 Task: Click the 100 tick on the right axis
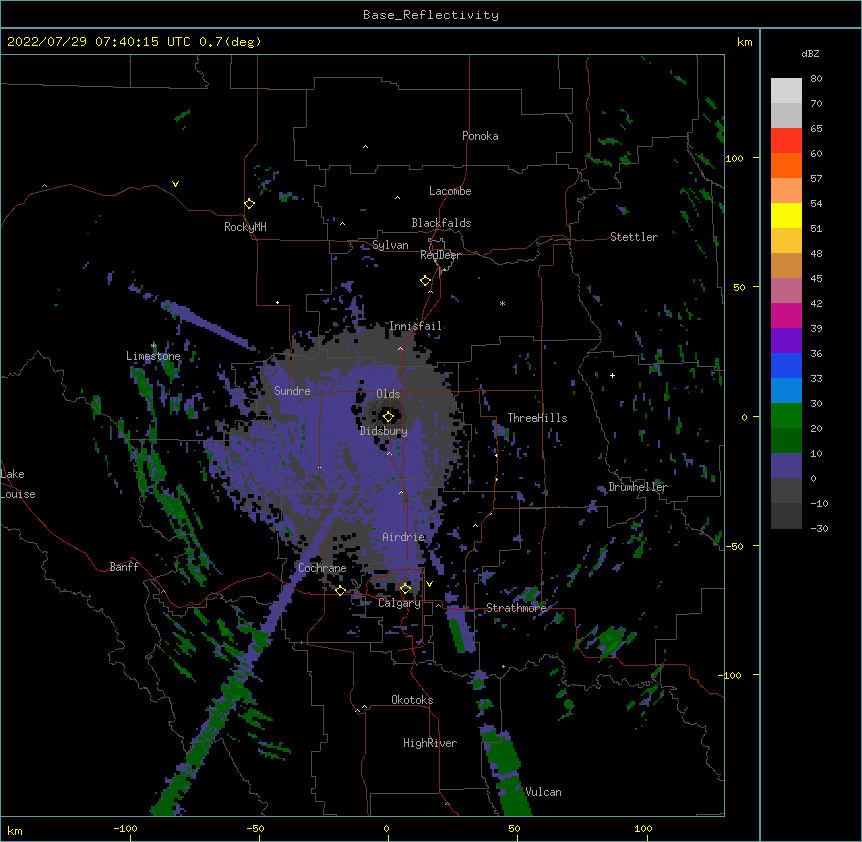point(734,158)
